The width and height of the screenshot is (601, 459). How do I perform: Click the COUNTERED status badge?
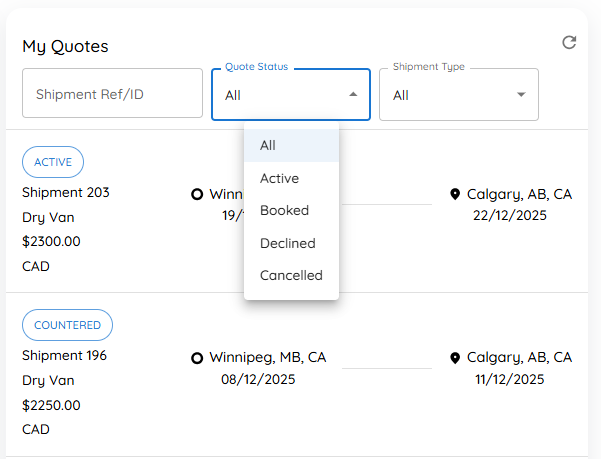(67, 325)
